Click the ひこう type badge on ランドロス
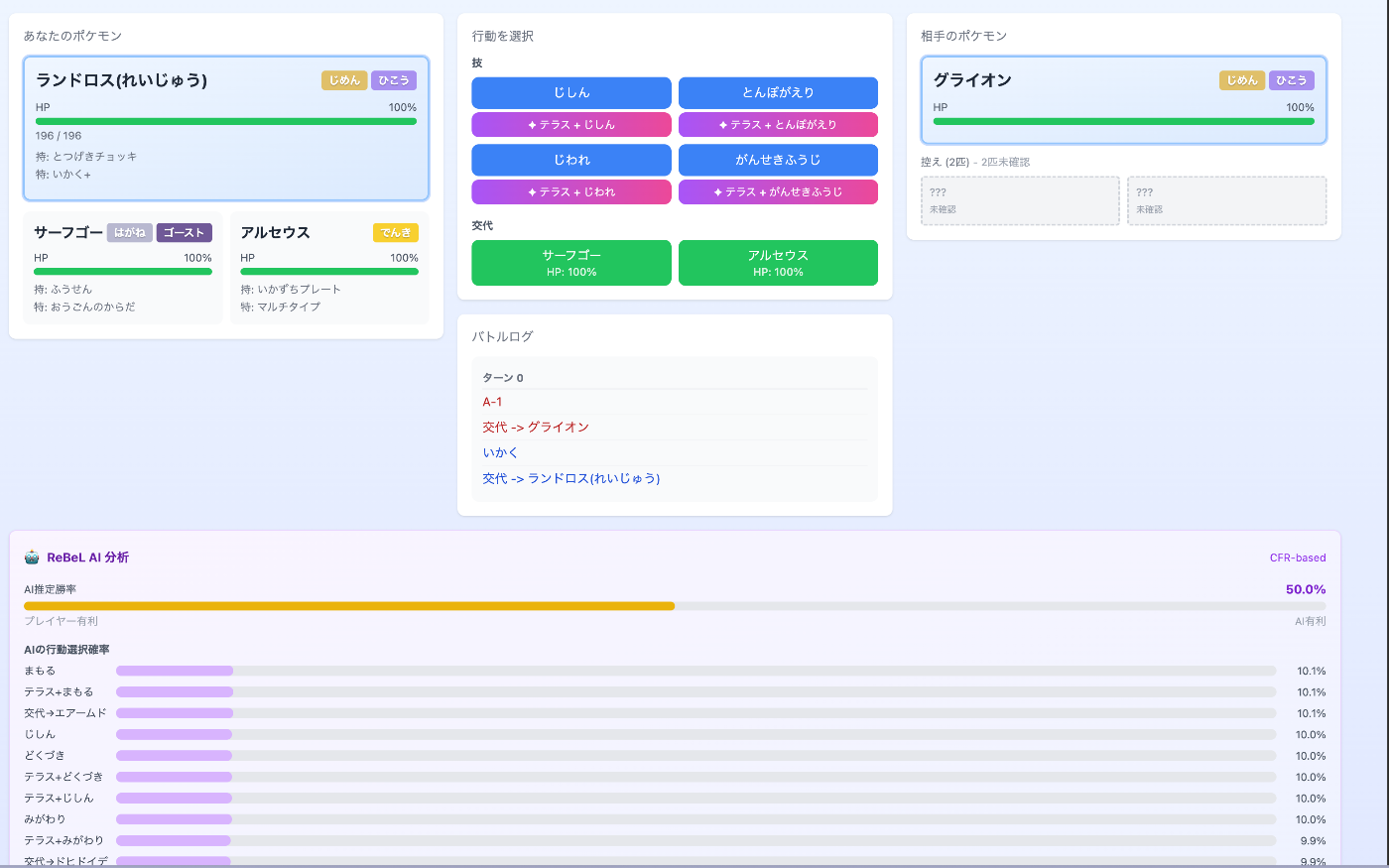Viewport: 1389px width, 868px height. [394, 80]
